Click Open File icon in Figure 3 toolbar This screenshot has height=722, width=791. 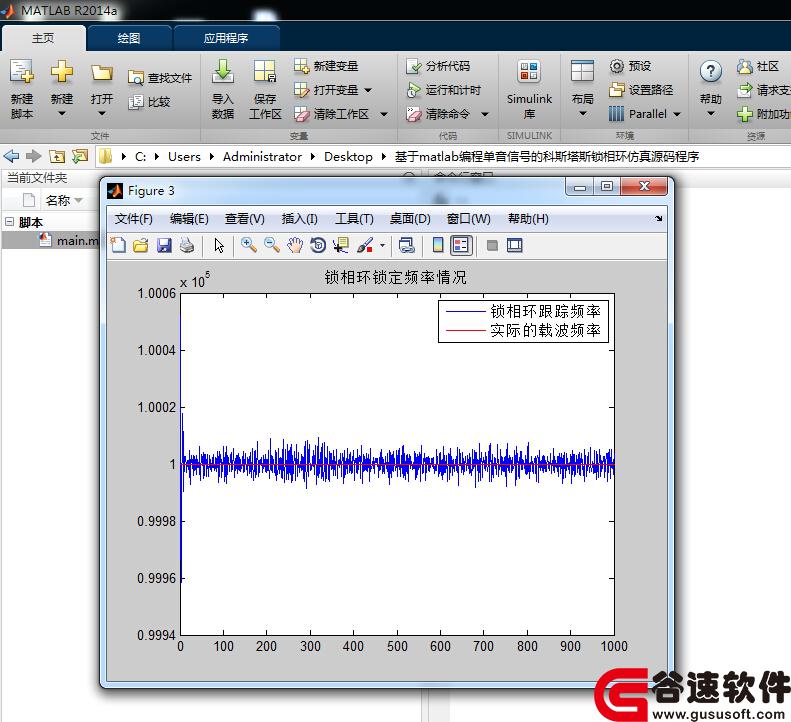coord(141,246)
